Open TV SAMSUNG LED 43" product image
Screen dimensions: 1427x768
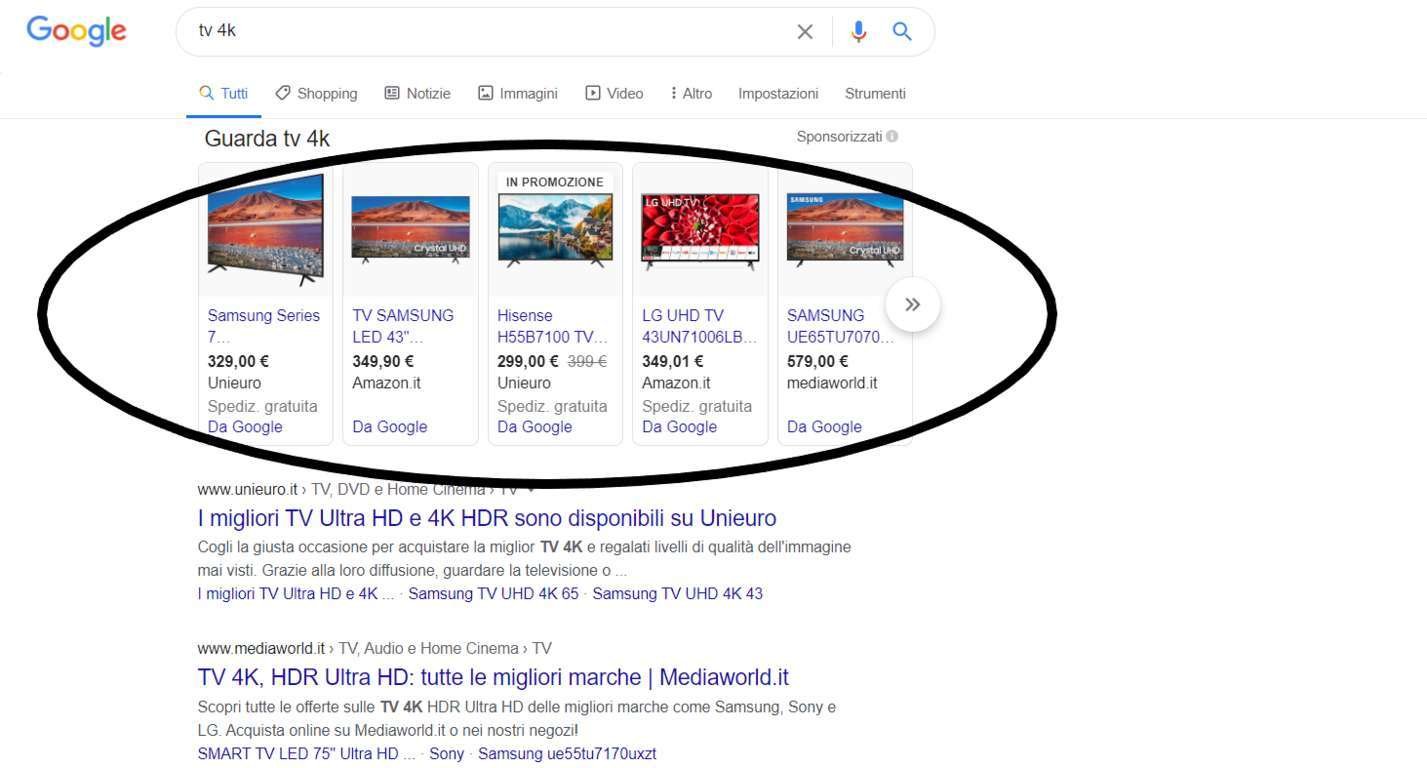(x=410, y=229)
